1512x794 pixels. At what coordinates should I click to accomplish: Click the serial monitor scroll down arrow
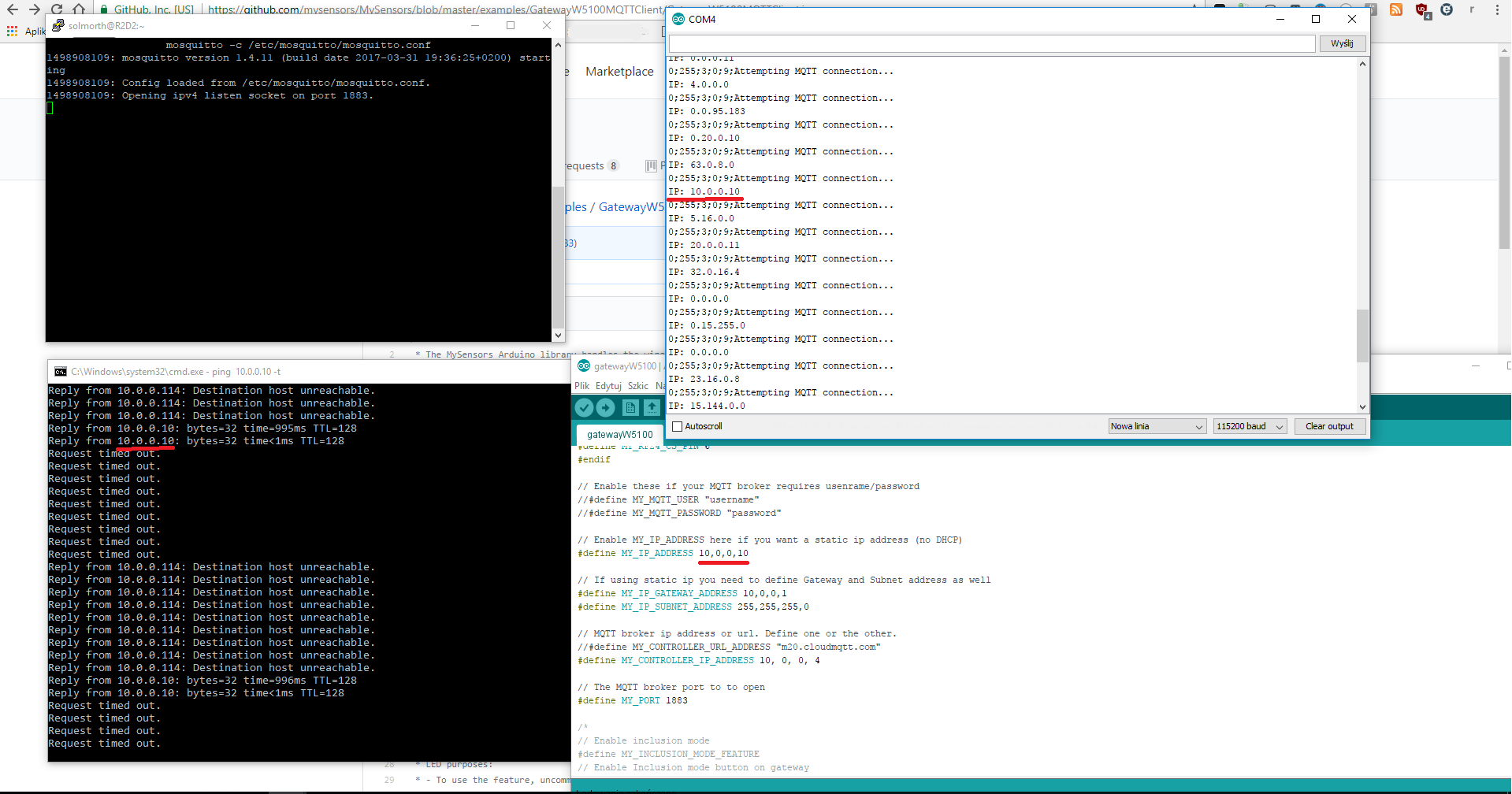pyautogui.click(x=1362, y=407)
